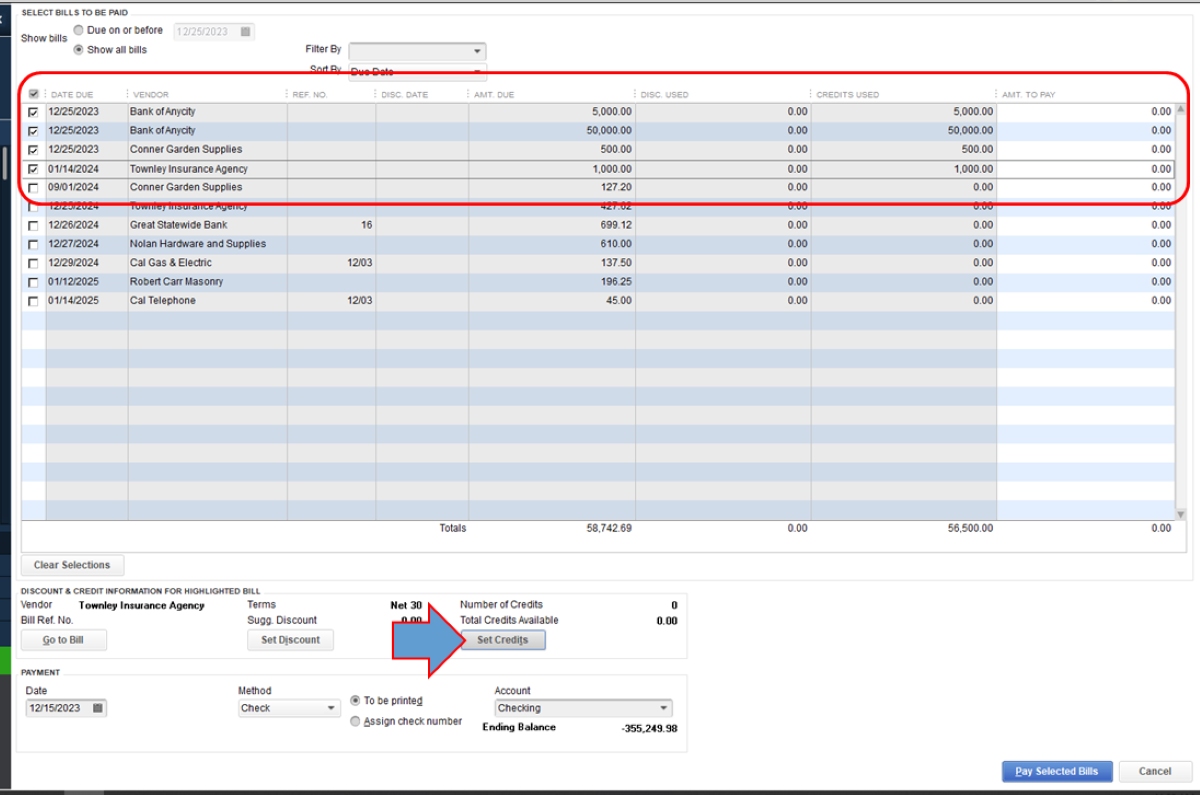Click the payment Date input field
Viewport: 1200px width, 795px height.
pos(58,708)
